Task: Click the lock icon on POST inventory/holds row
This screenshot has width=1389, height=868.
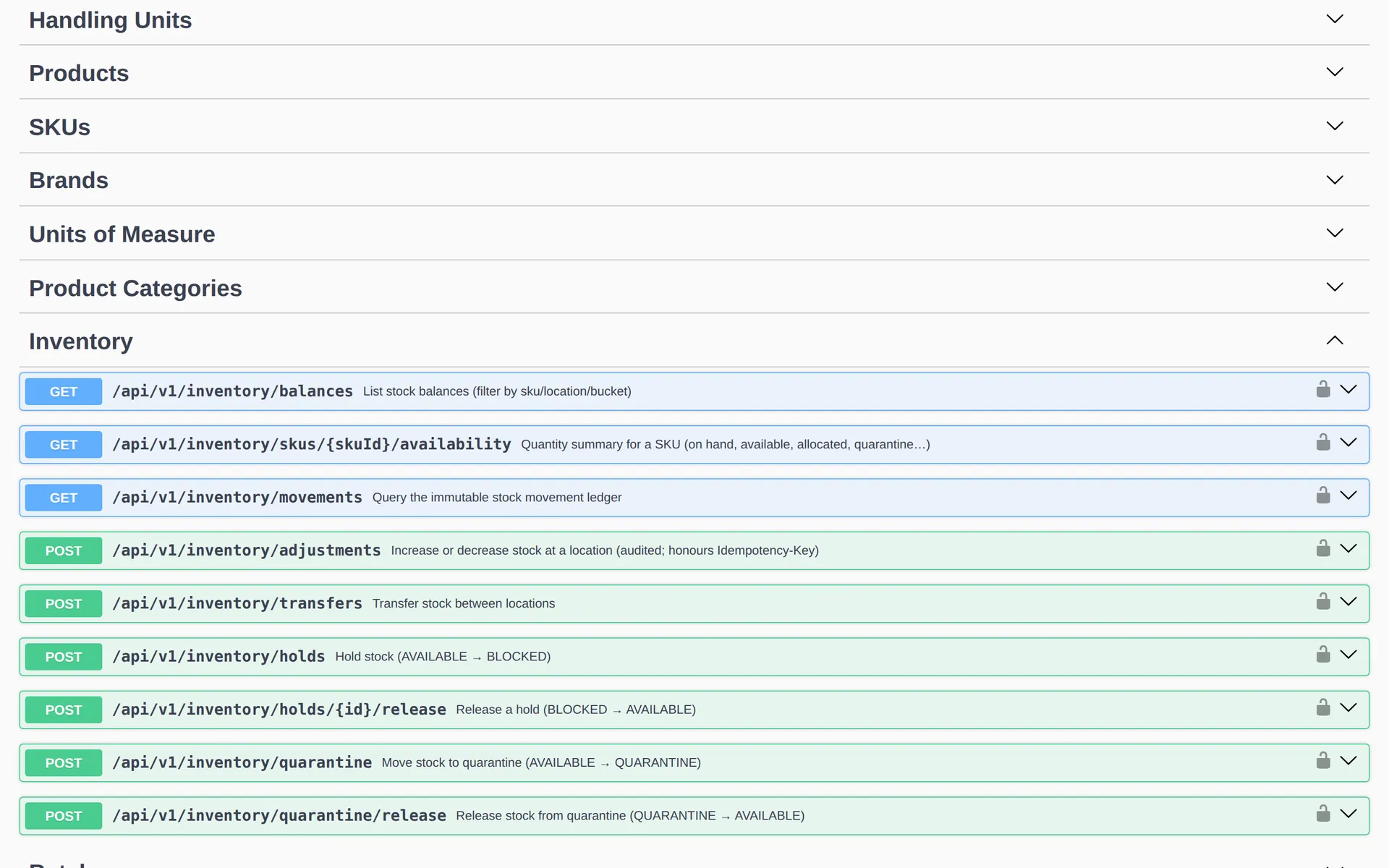Action: (1323, 655)
